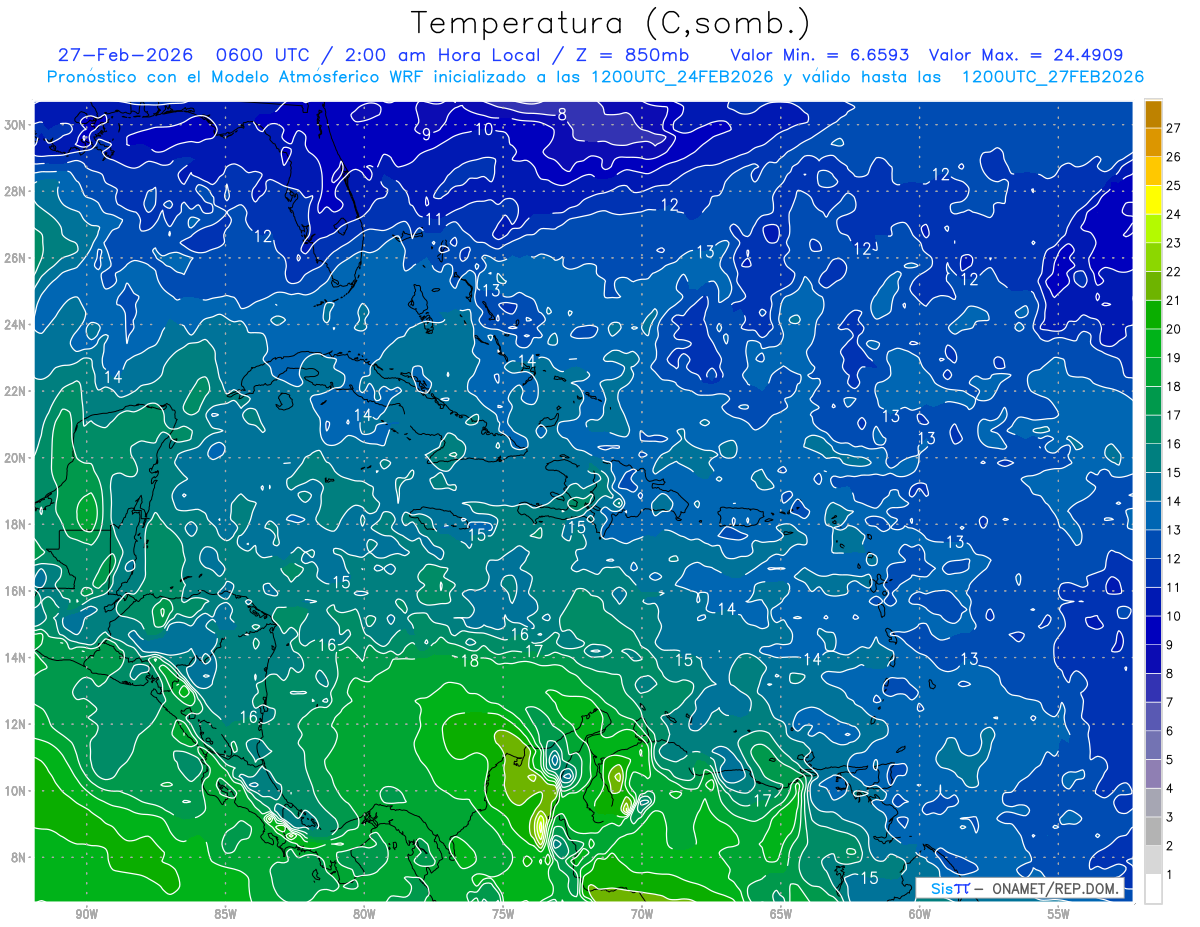Click the "65W" longitude axis label
The width and height of the screenshot is (1200, 927).
[x=781, y=914]
